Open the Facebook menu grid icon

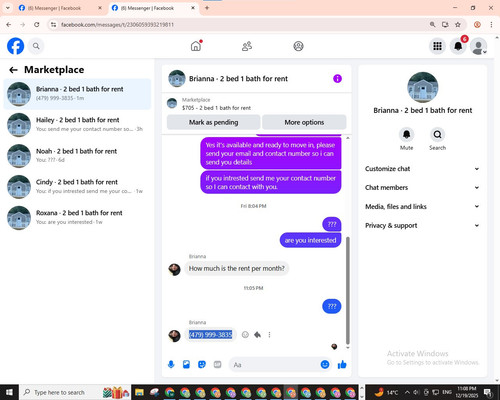click(x=437, y=46)
